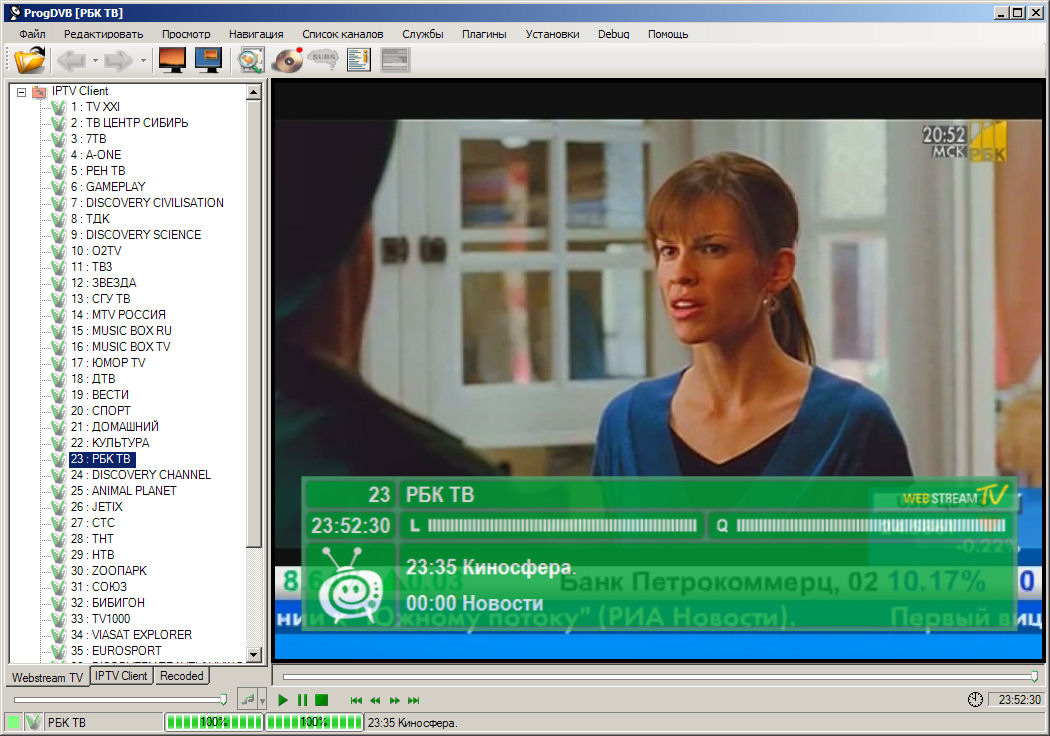
Task: Select channel 35 : EUROSPORT
Action: click(116, 651)
